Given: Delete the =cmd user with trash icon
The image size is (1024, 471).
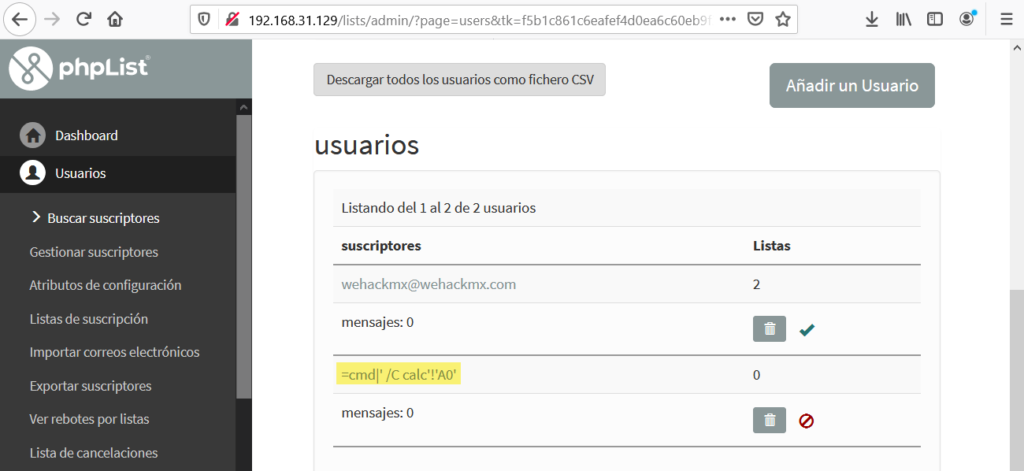Looking at the screenshot, I should coord(769,420).
